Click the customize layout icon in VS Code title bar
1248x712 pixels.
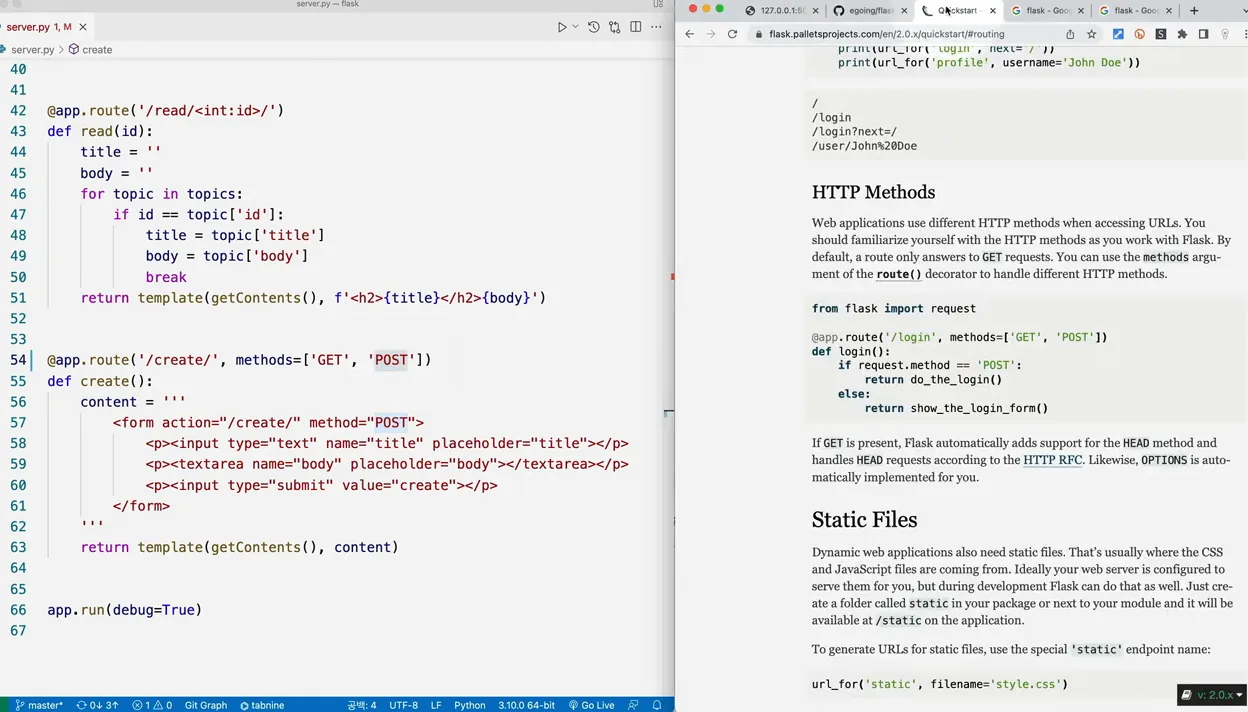coord(658,4)
